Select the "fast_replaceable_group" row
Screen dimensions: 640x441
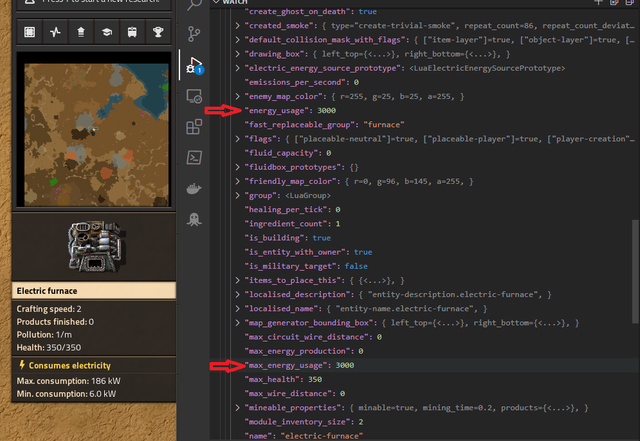424,125
